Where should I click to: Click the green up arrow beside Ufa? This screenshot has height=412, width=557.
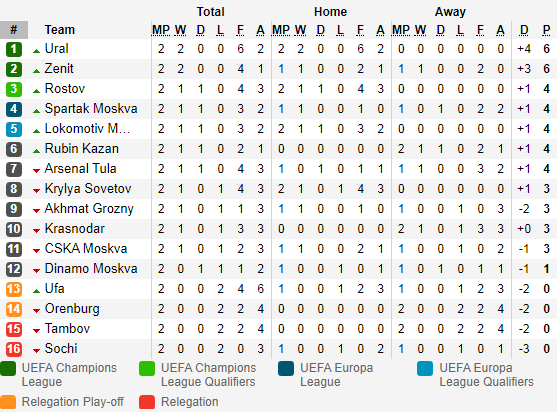[36, 291]
